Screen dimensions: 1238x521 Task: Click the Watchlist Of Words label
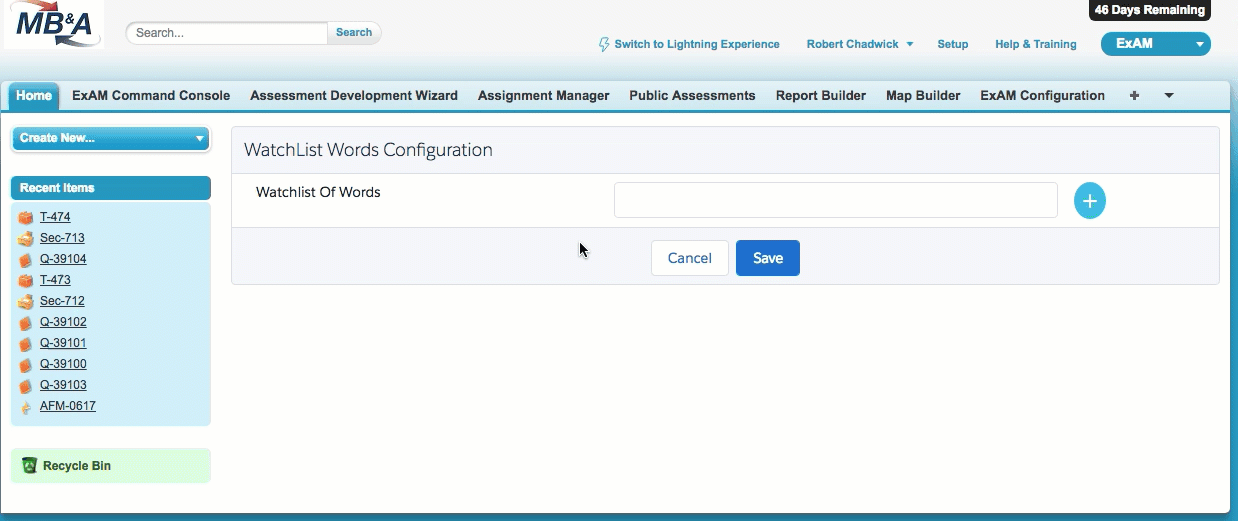(x=318, y=192)
